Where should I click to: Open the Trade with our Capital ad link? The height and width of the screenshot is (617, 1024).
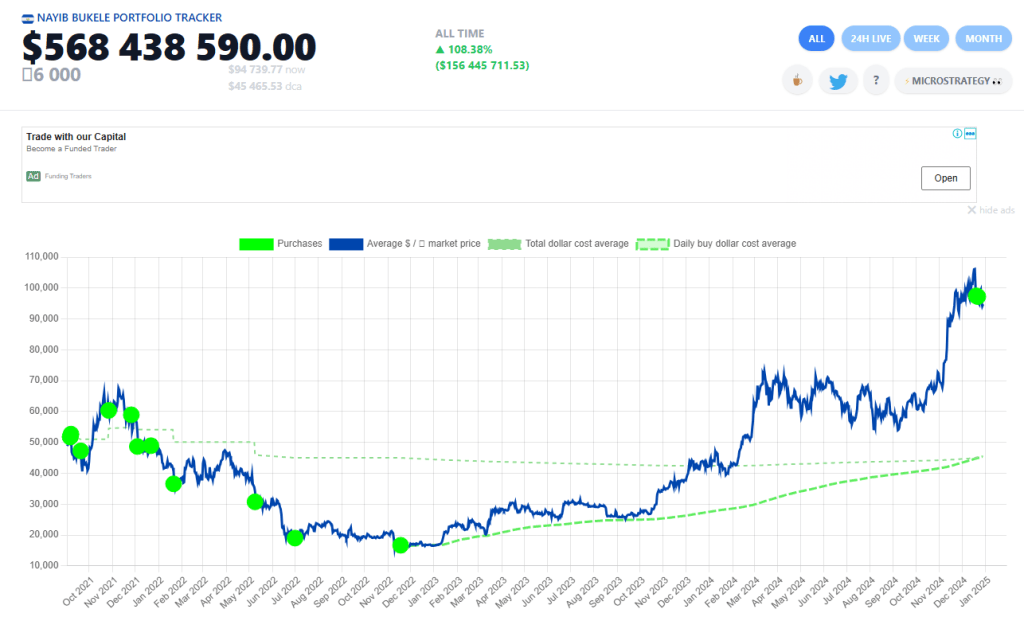coord(76,137)
